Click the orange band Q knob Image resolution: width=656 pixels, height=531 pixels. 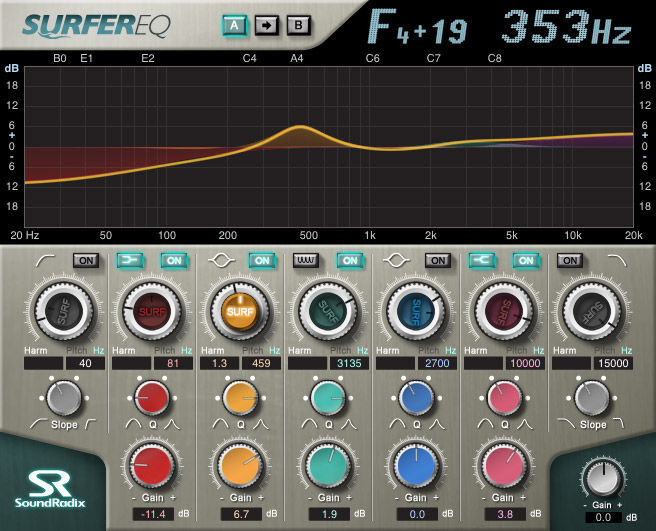pyautogui.click(x=240, y=398)
